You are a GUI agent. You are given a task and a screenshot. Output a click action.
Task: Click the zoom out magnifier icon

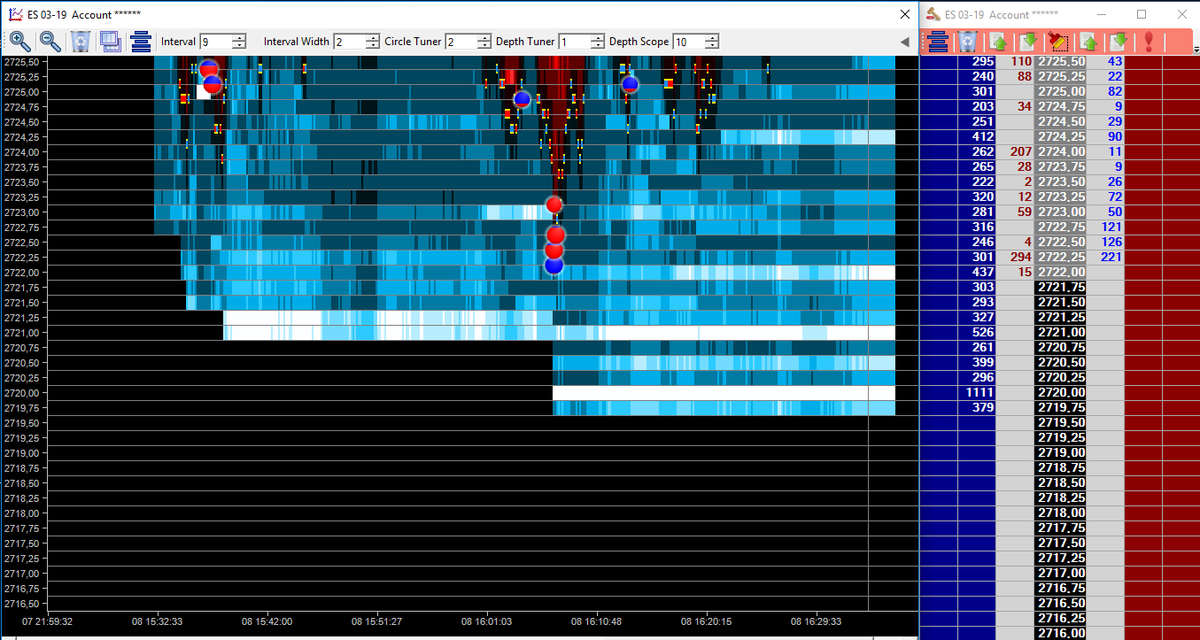click(x=50, y=41)
